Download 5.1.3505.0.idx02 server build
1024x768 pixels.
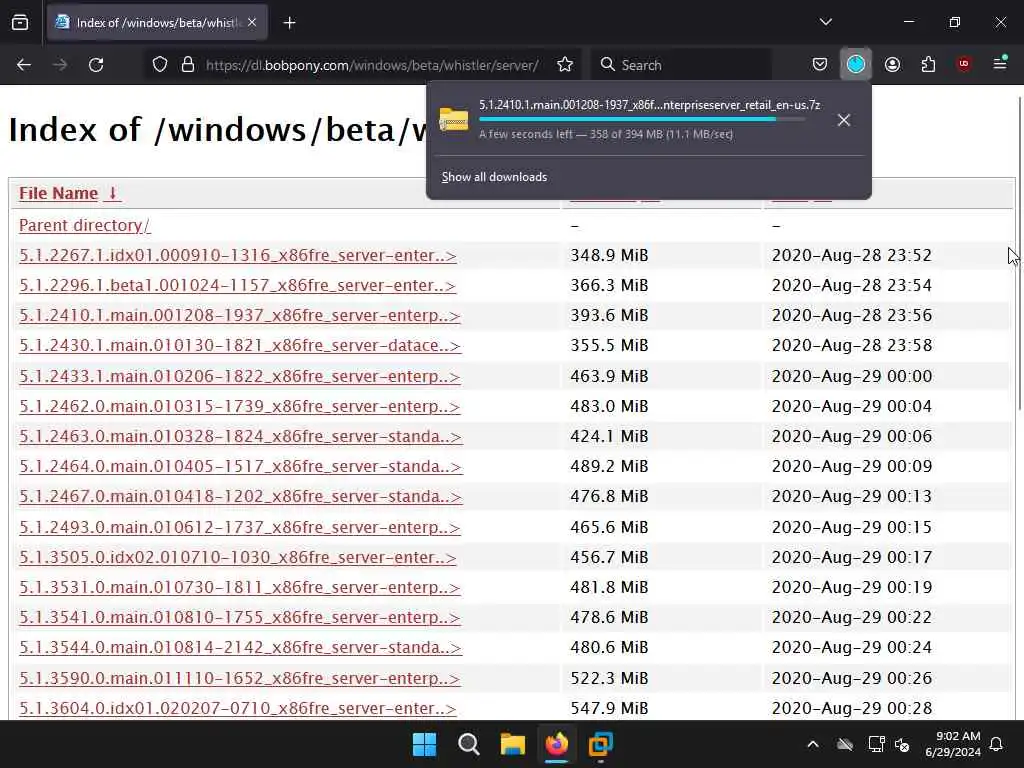[238, 557]
